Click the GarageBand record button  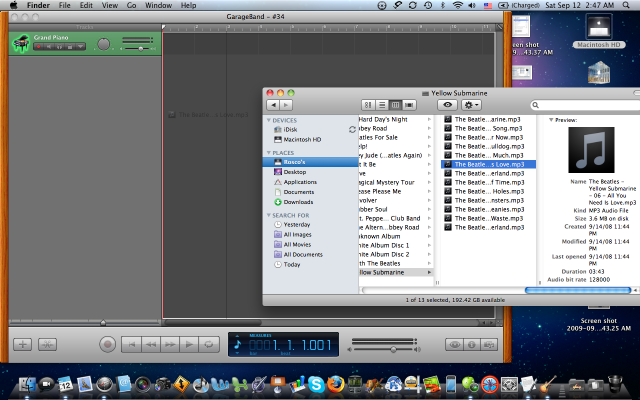(x=107, y=344)
